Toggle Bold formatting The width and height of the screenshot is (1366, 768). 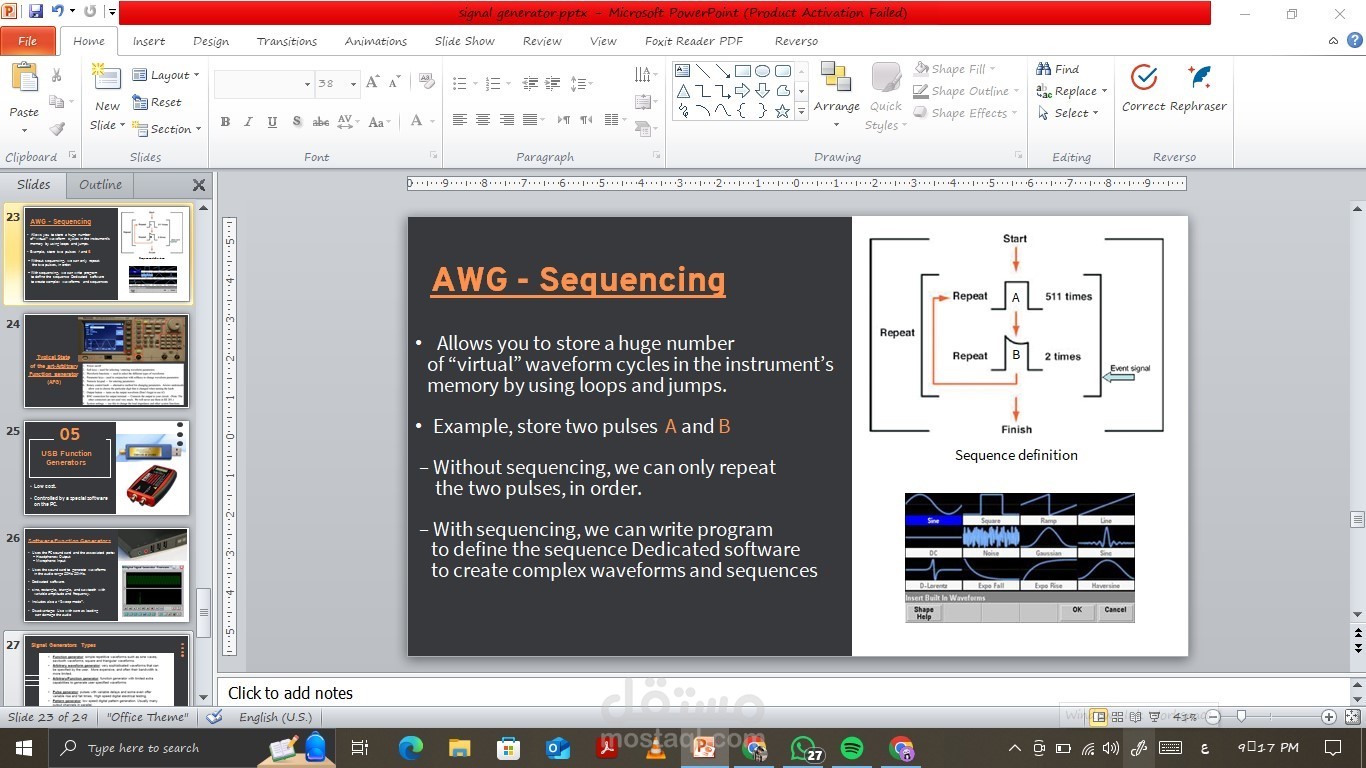click(226, 122)
